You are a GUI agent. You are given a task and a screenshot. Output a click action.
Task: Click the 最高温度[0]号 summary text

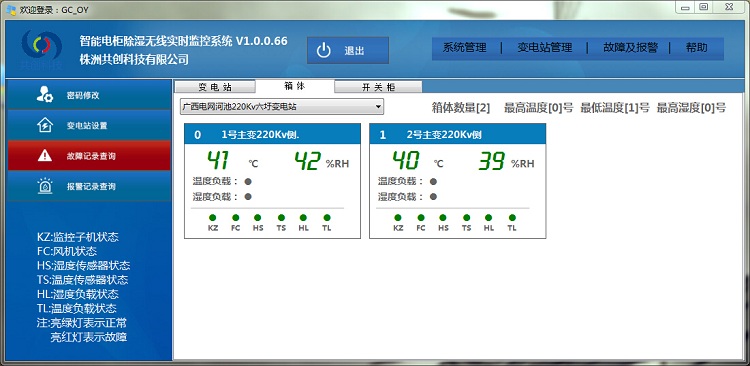[538, 108]
